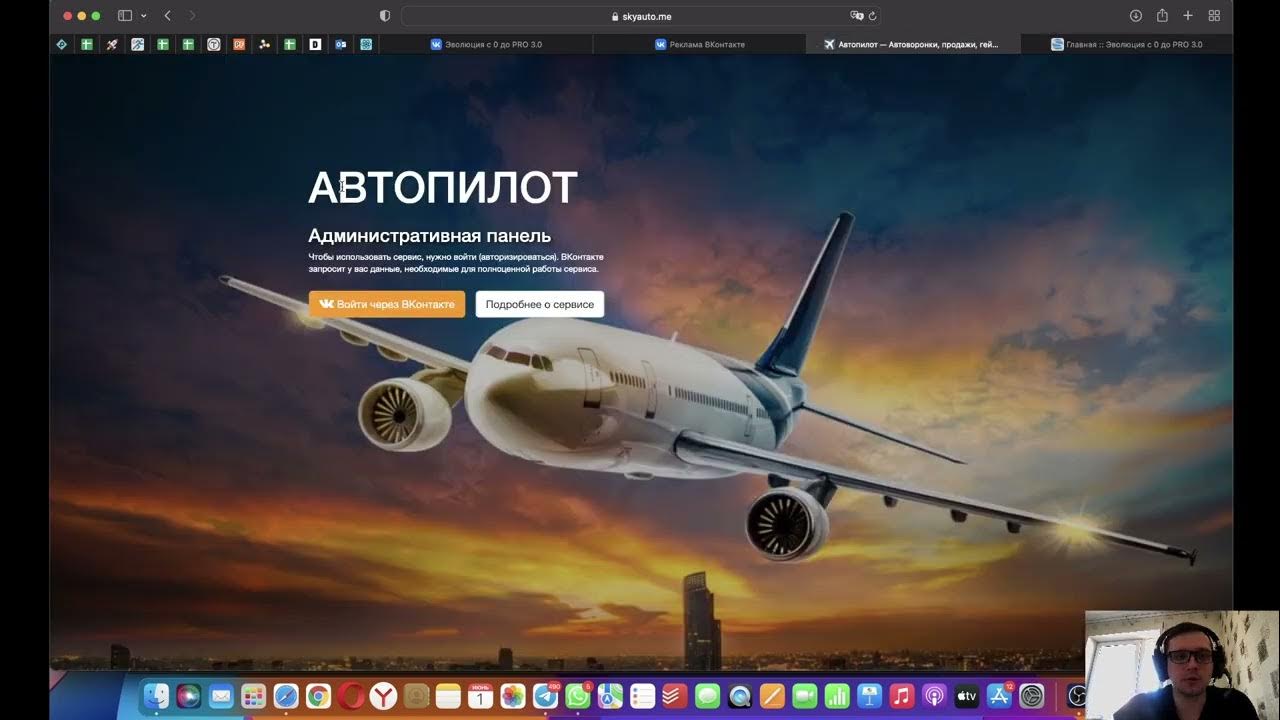Open Safari from the dock

point(286,696)
